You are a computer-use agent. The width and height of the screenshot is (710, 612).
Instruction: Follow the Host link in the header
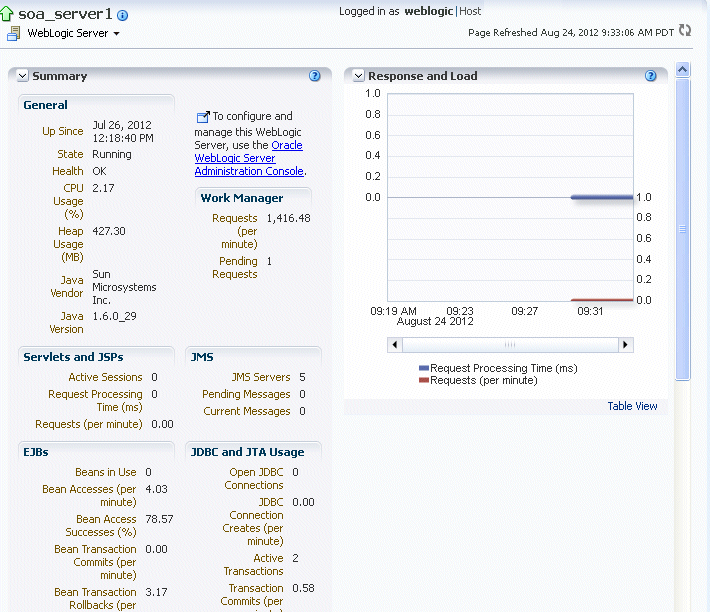470,11
